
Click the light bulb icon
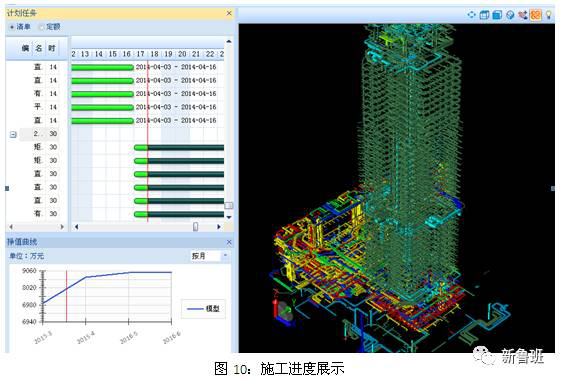click(x=548, y=15)
